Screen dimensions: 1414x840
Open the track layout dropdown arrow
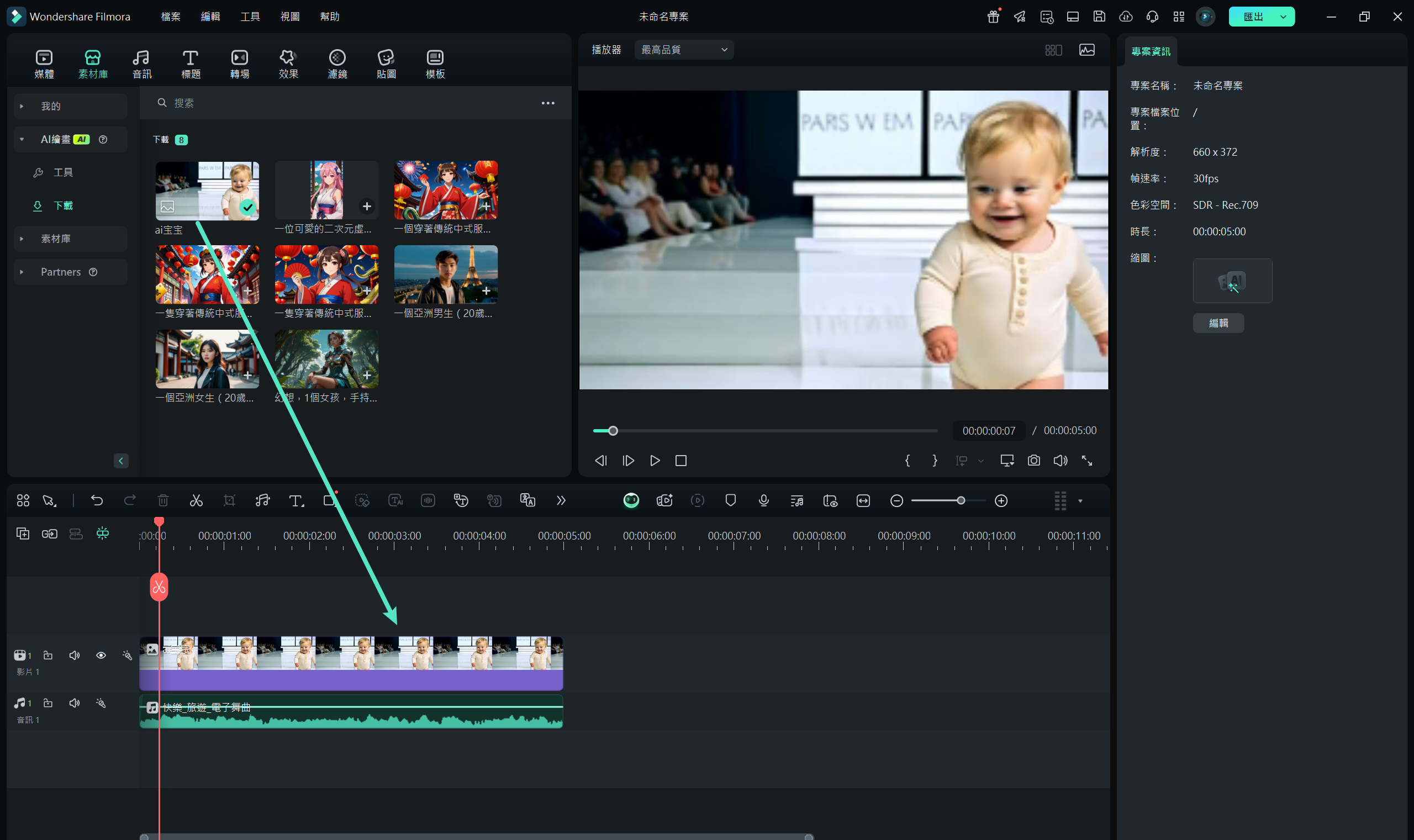(x=1080, y=501)
